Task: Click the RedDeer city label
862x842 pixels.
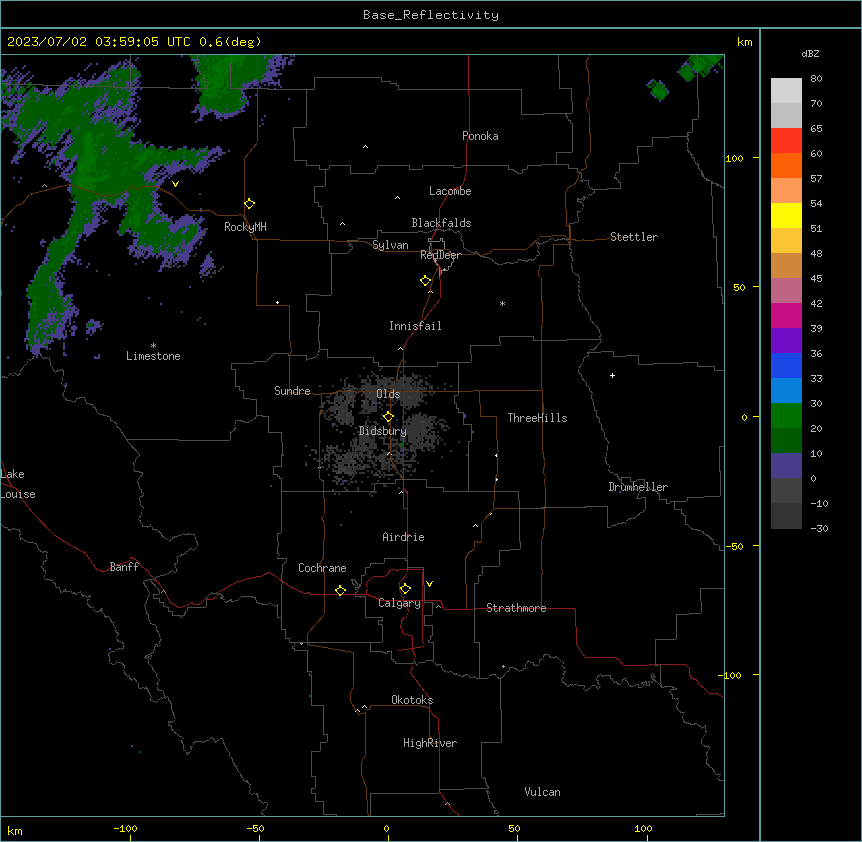Action: pyautogui.click(x=440, y=255)
